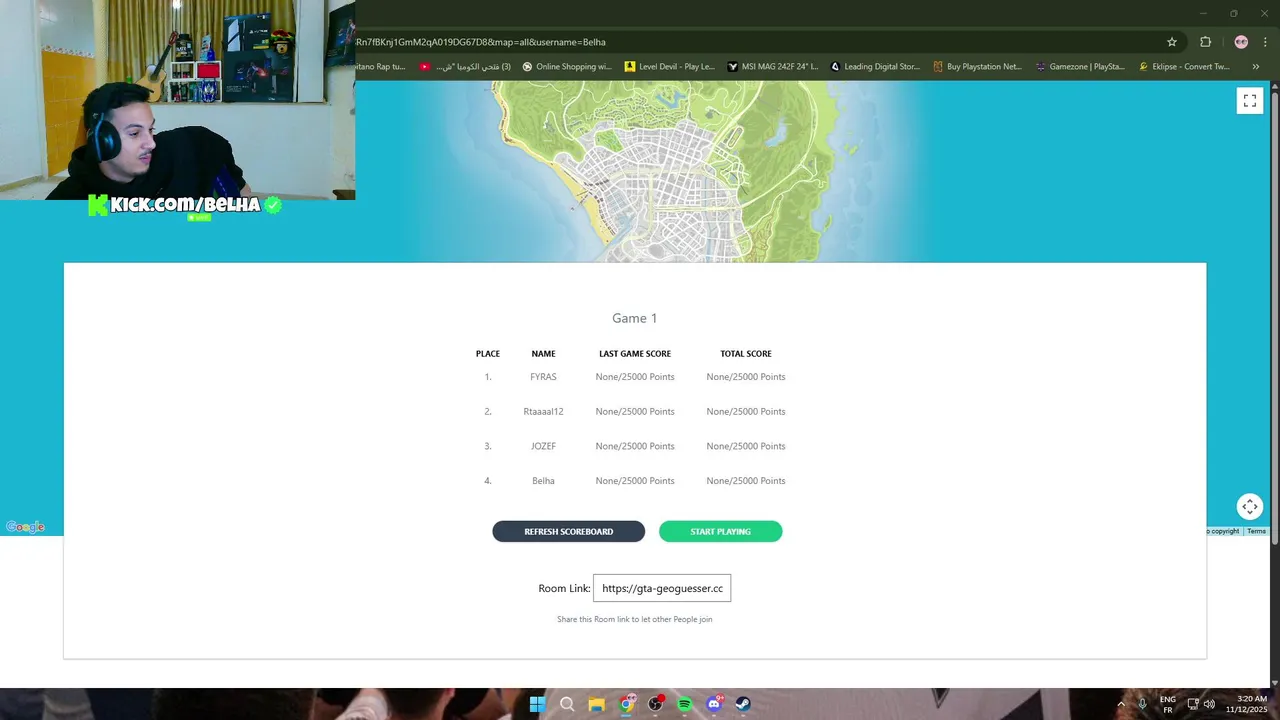Image resolution: width=1280 pixels, height=720 pixels.
Task: Click the browser address bar URL
Action: (x=481, y=42)
